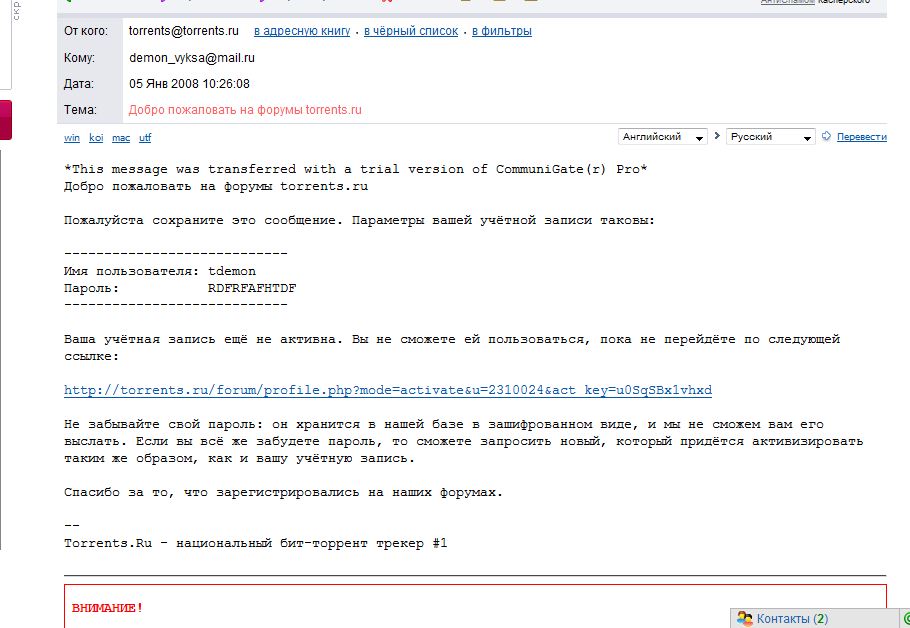The height and width of the screenshot is (628, 910).
Task: Switch encoding to utf
Action: coord(145,138)
